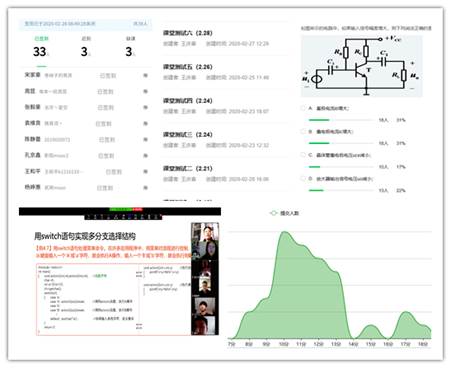This screenshot has height=368, width=451.
Task: Select answer option B radio button
Action: [x=303, y=131]
